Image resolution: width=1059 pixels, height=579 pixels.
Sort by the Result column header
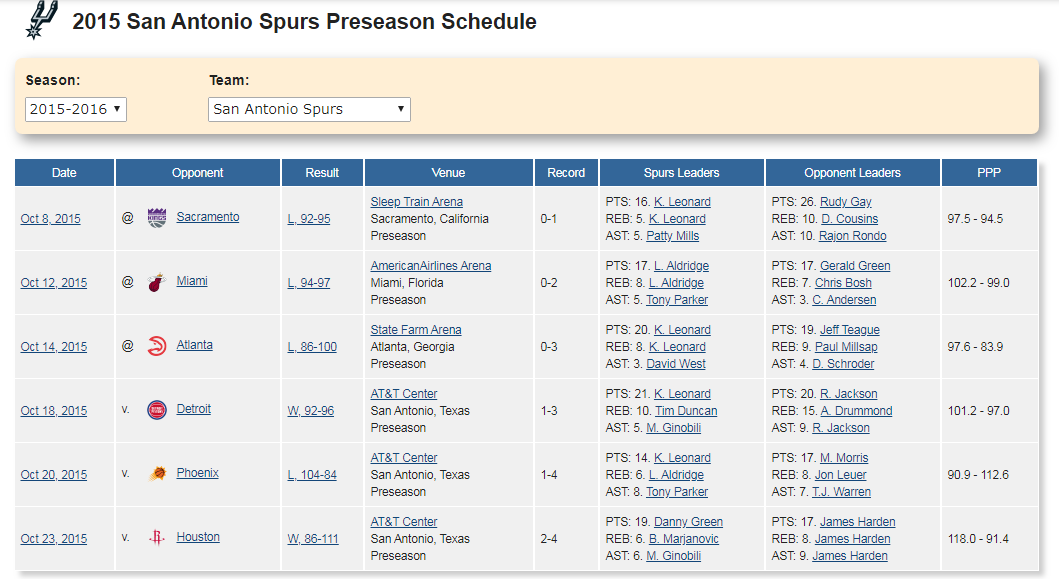tap(322, 172)
